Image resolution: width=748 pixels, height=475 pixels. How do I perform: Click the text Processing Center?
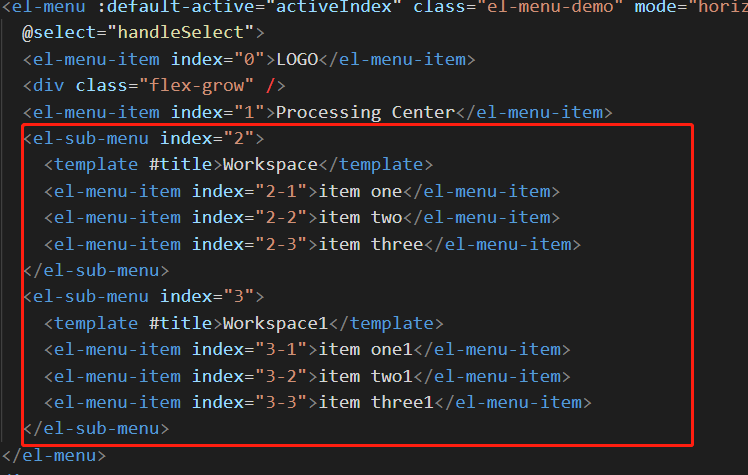(365, 113)
